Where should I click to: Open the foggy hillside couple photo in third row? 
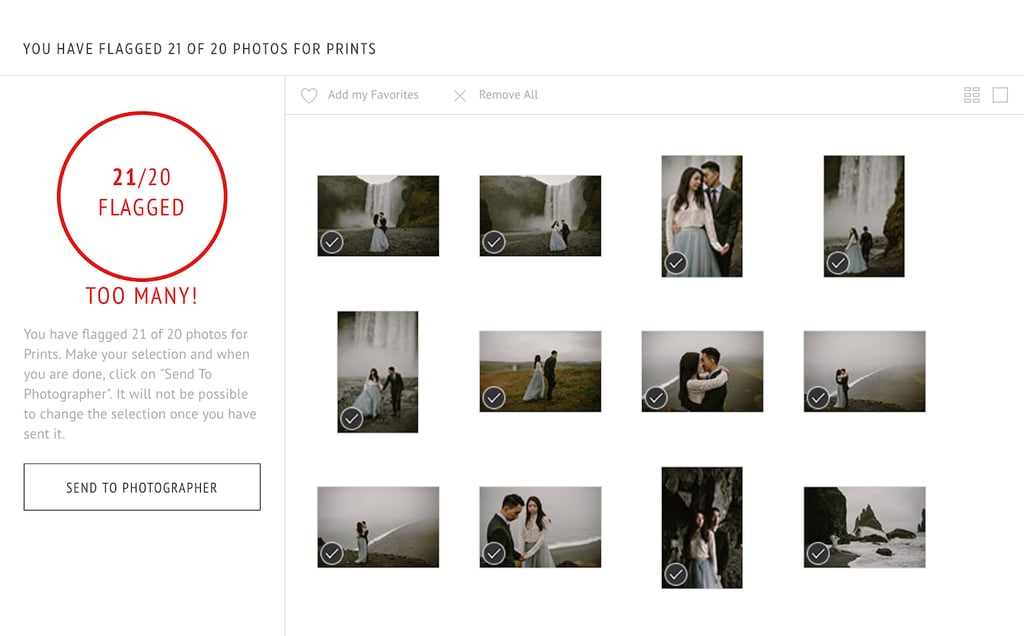(378, 527)
